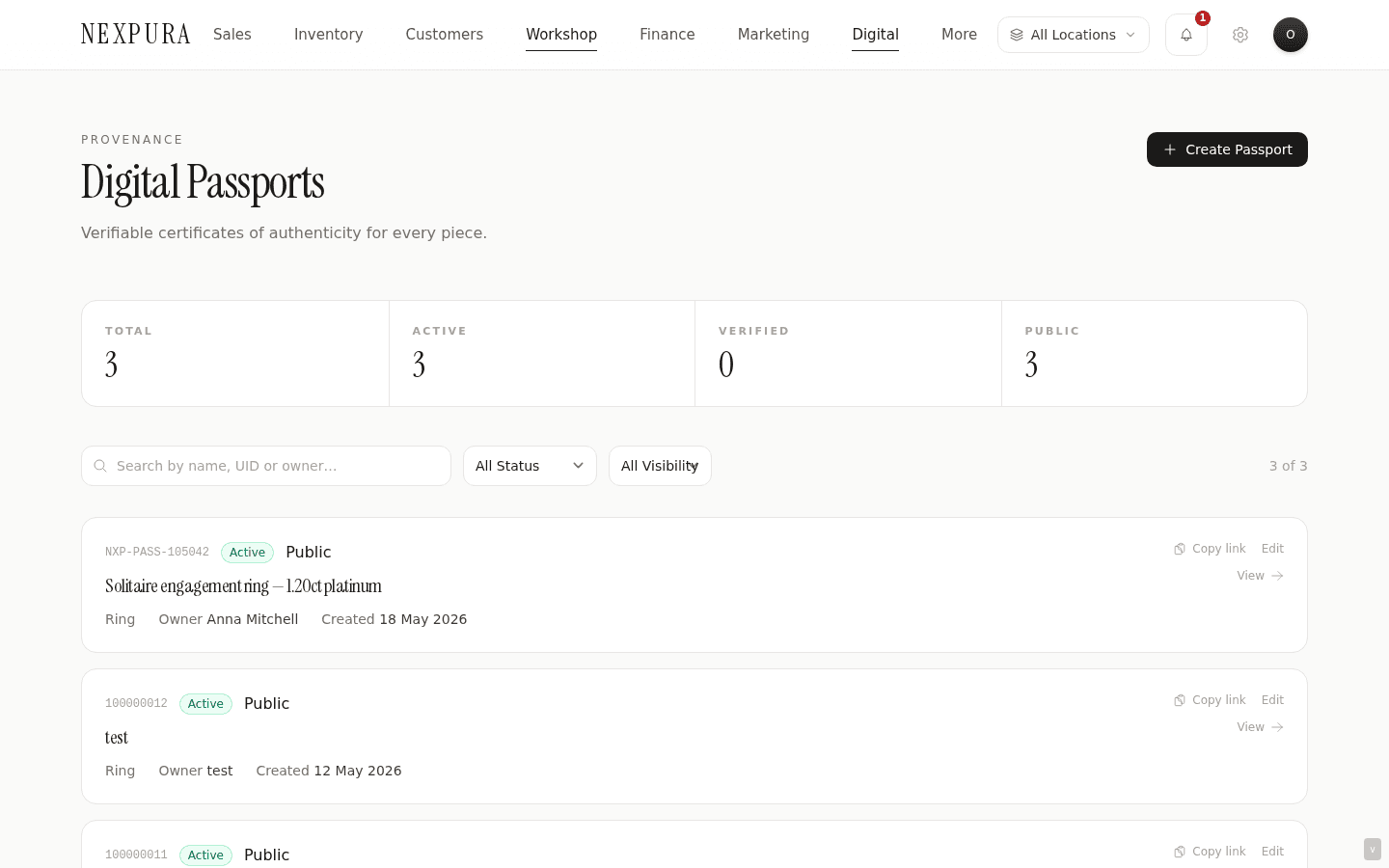1389x868 pixels.
Task: Click the search magnifier icon
Action: pyautogui.click(x=100, y=466)
